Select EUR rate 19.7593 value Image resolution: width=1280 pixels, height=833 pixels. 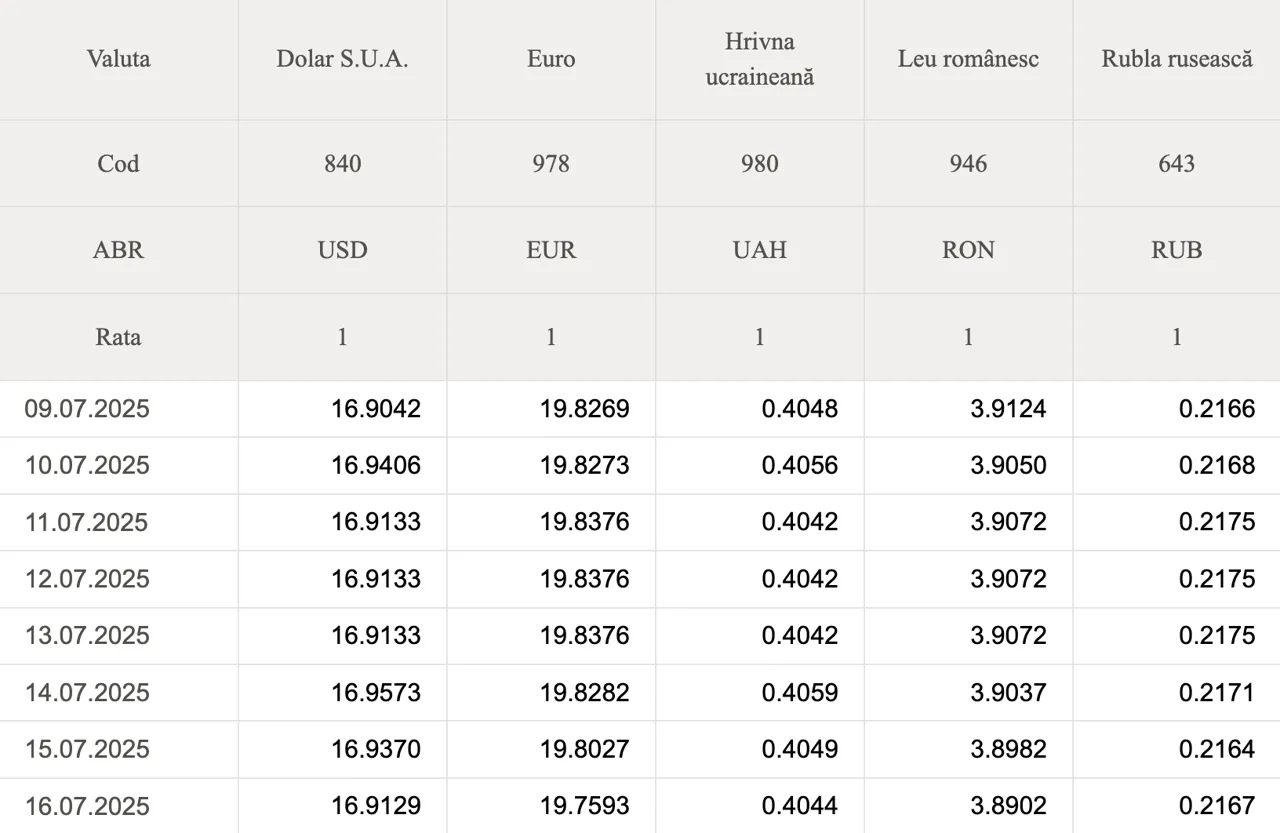tap(585, 806)
